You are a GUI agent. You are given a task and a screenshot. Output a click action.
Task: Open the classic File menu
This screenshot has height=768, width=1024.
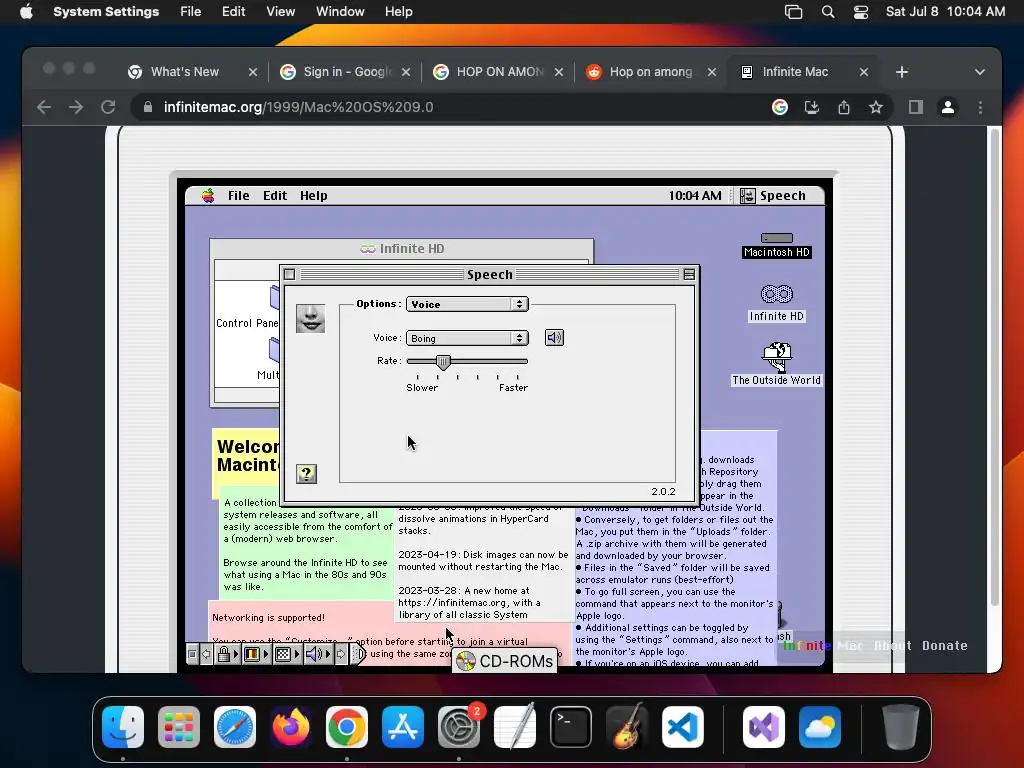(x=238, y=196)
